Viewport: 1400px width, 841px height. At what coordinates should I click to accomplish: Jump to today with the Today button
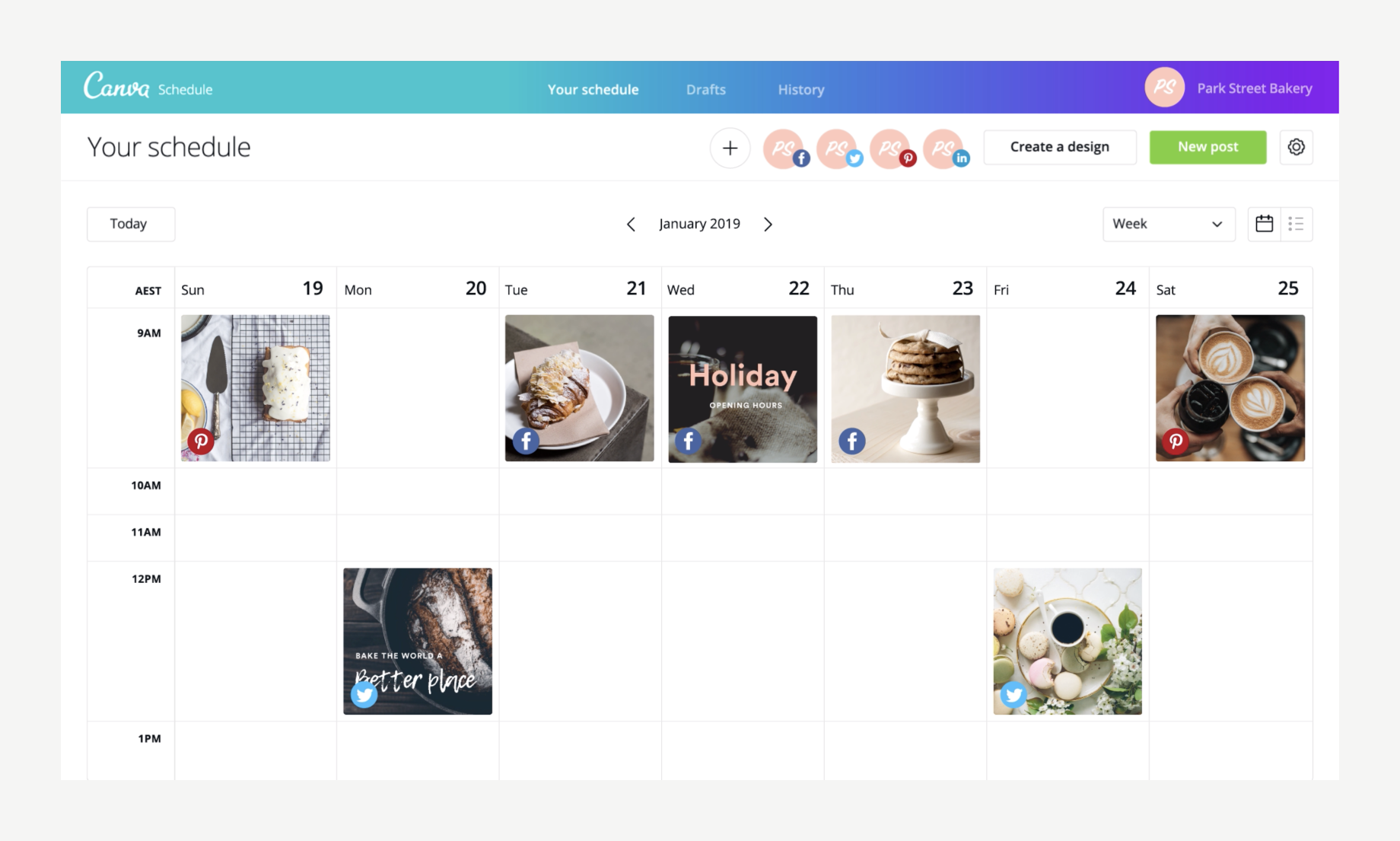pos(130,224)
